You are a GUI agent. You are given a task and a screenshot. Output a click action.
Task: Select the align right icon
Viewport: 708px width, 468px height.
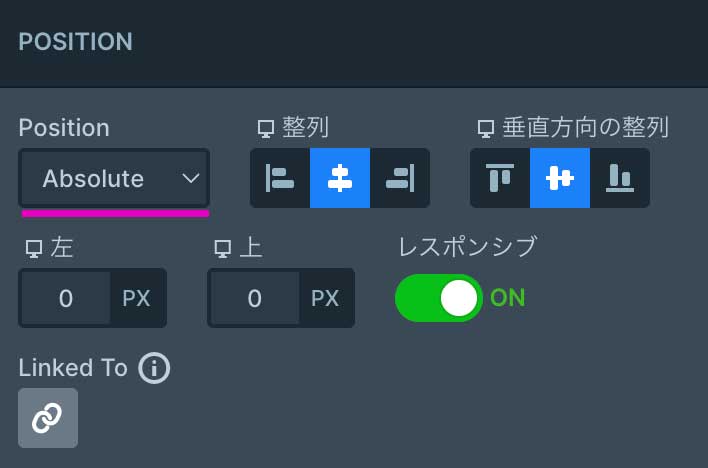point(400,178)
